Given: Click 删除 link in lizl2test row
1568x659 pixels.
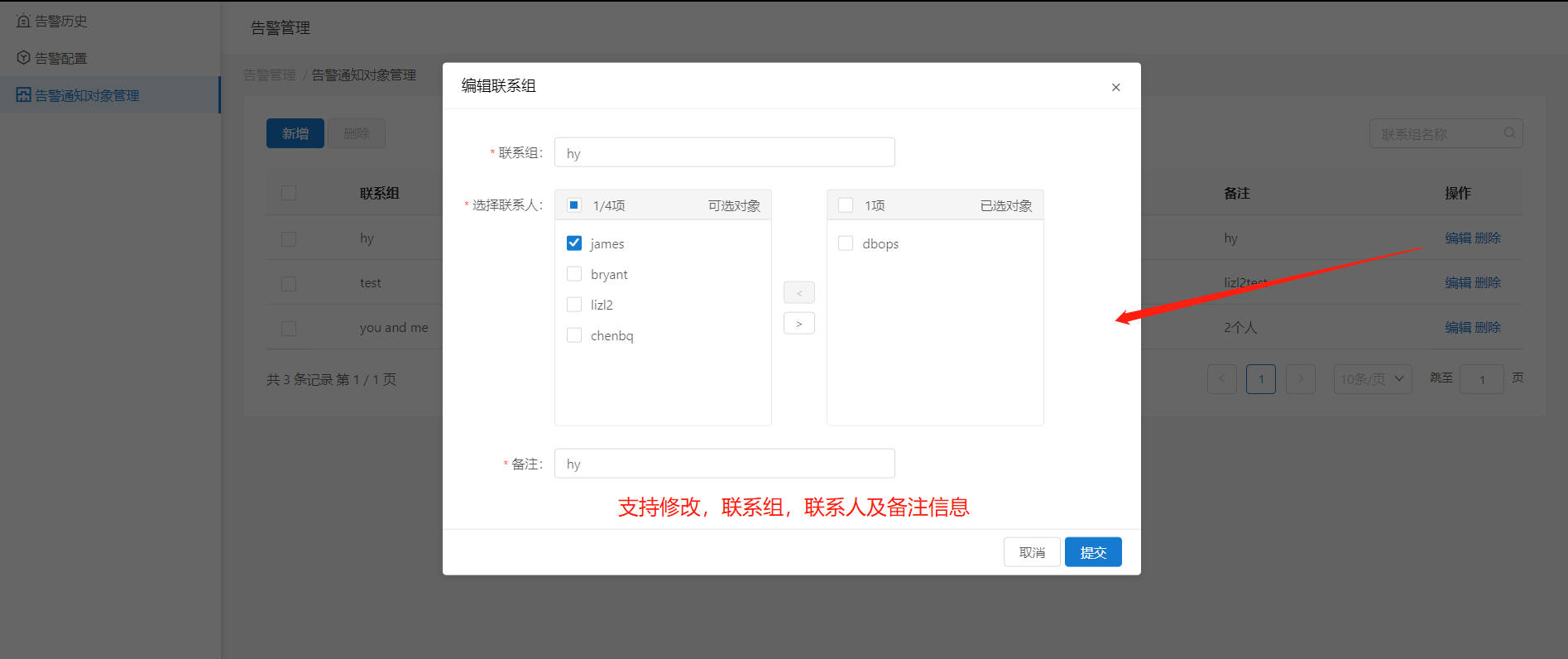Looking at the screenshot, I should tap(1488, 283).
